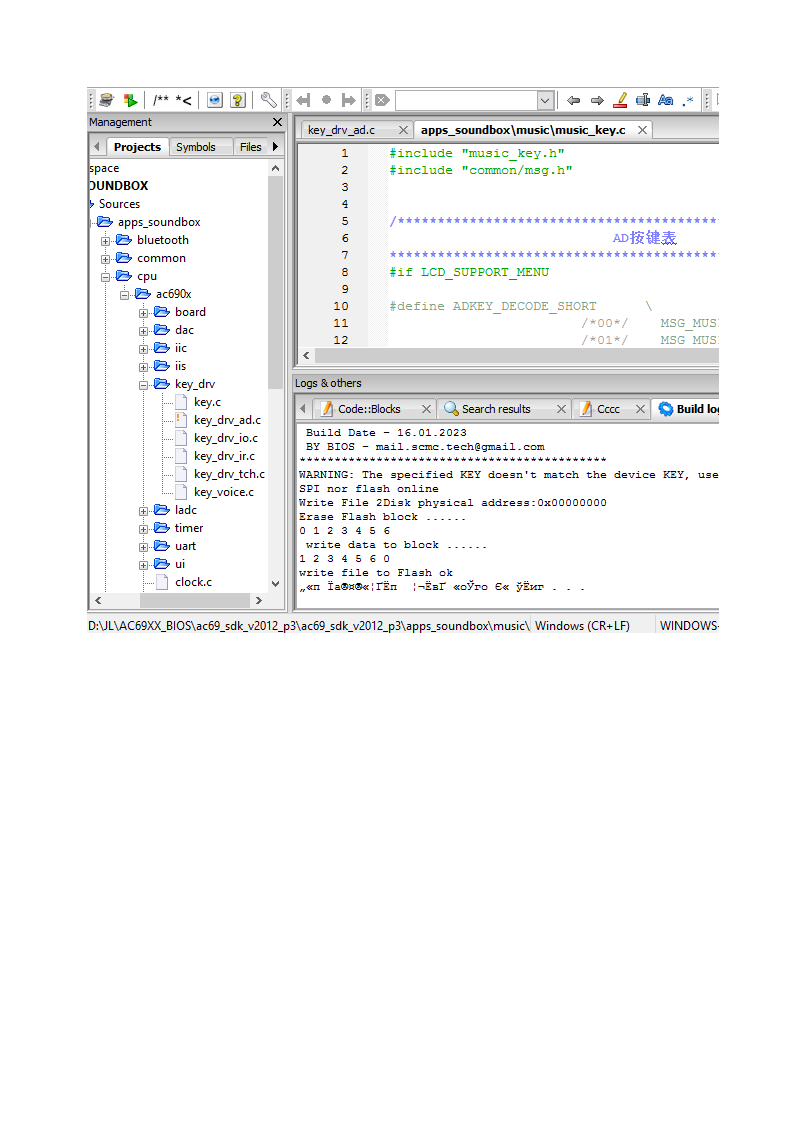
Task: Collapse the cpu folder
Action: coord(105,277)
